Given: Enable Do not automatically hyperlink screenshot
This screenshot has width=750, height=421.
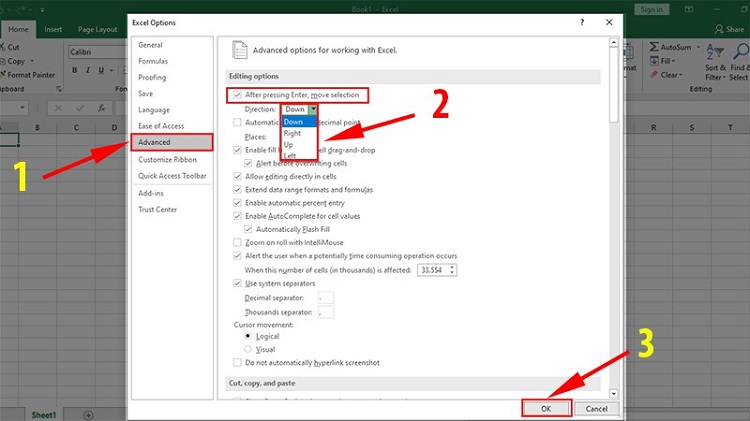Looking at the screenshot, I should pos(237,363).
